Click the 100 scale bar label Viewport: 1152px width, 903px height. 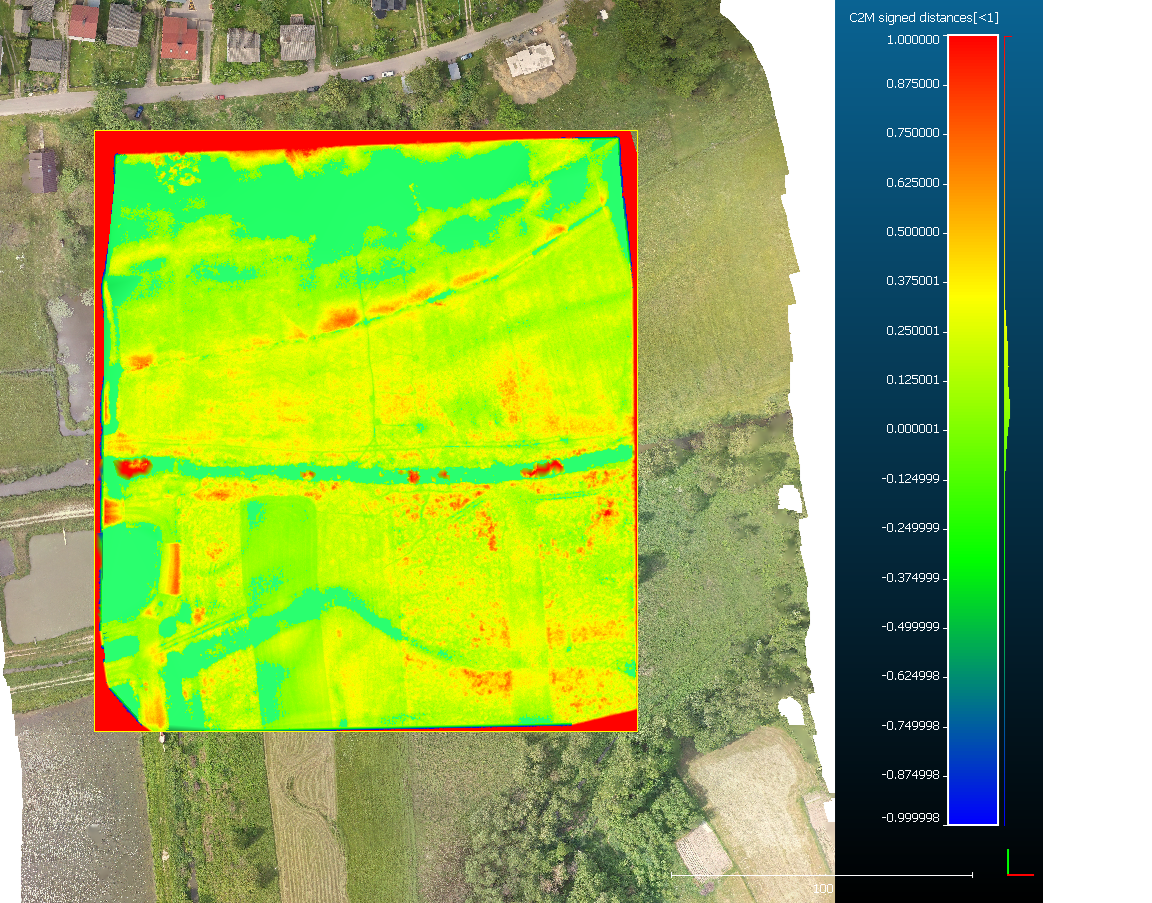pyautogui.click(x=823, y=889)
